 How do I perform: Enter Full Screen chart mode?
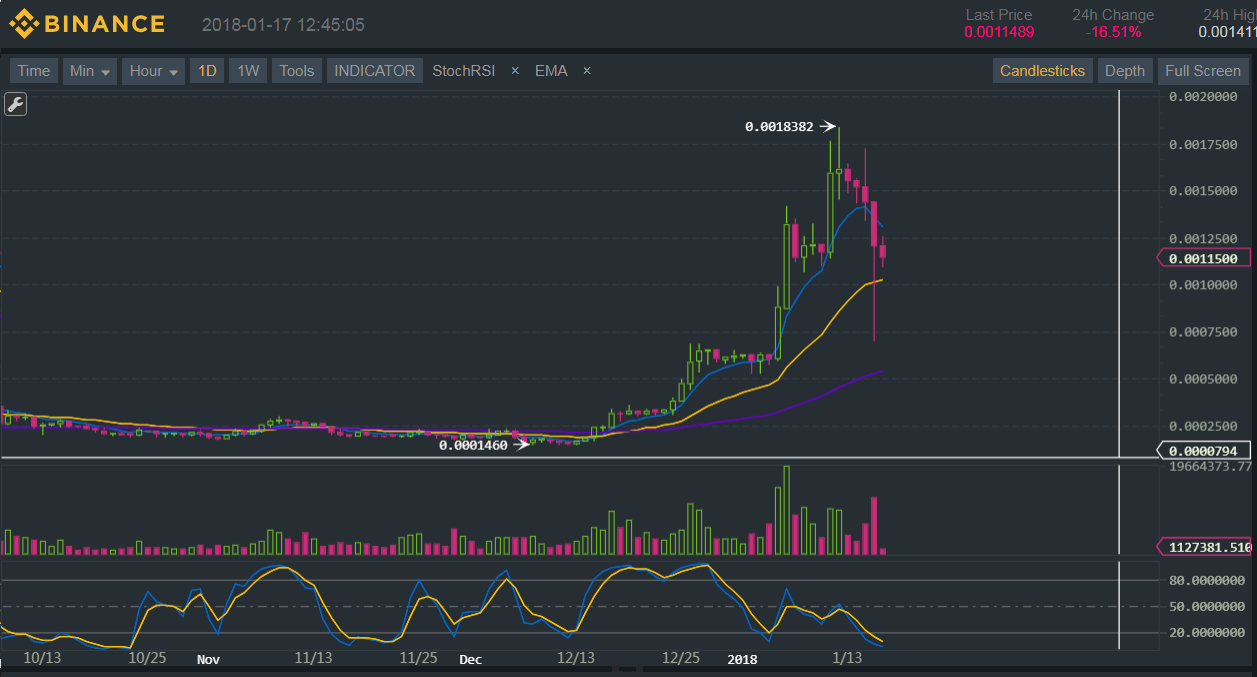tap(1203, 71)
